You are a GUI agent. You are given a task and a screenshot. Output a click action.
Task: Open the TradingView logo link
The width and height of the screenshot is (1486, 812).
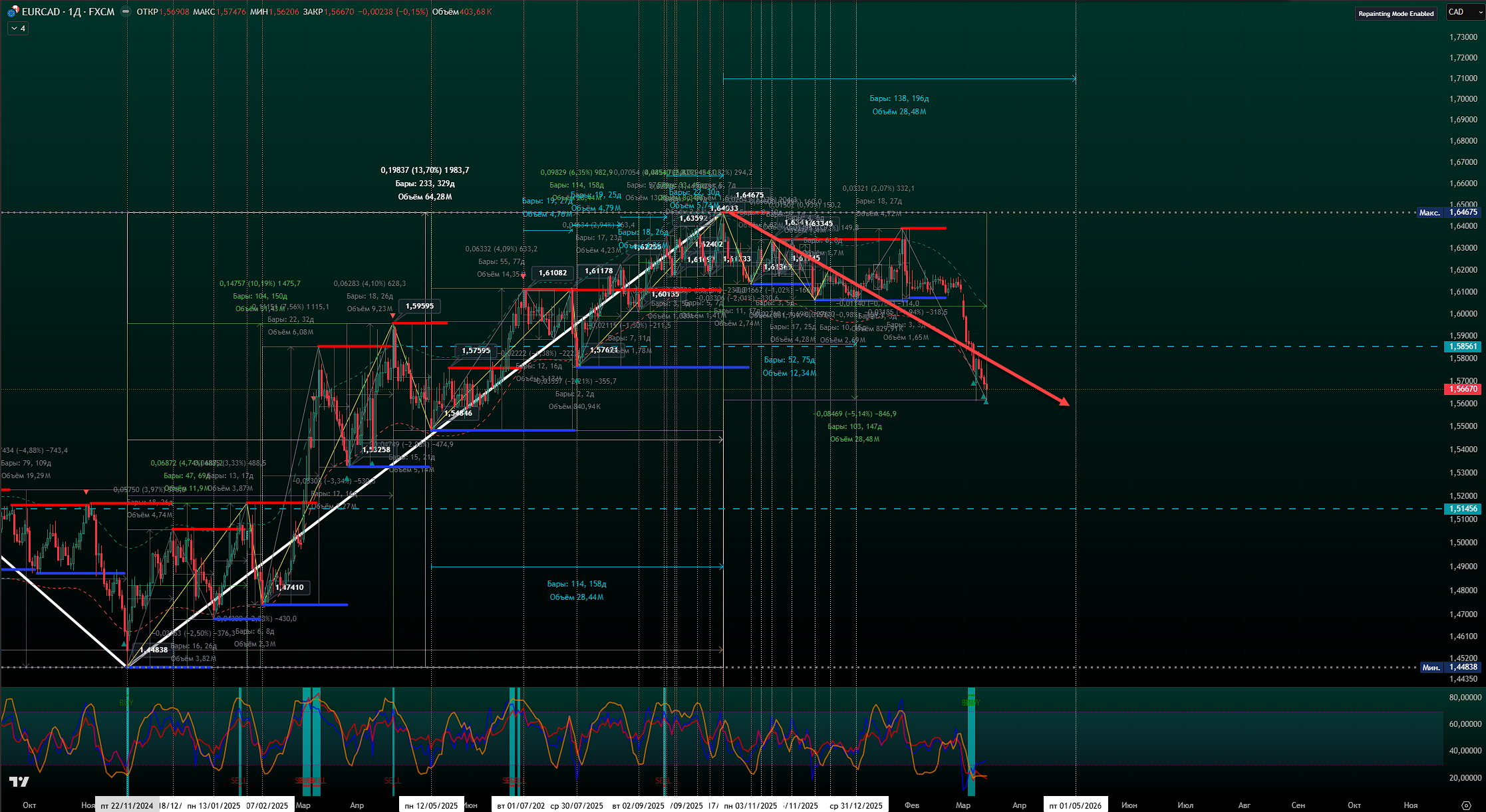coord(19,781)
